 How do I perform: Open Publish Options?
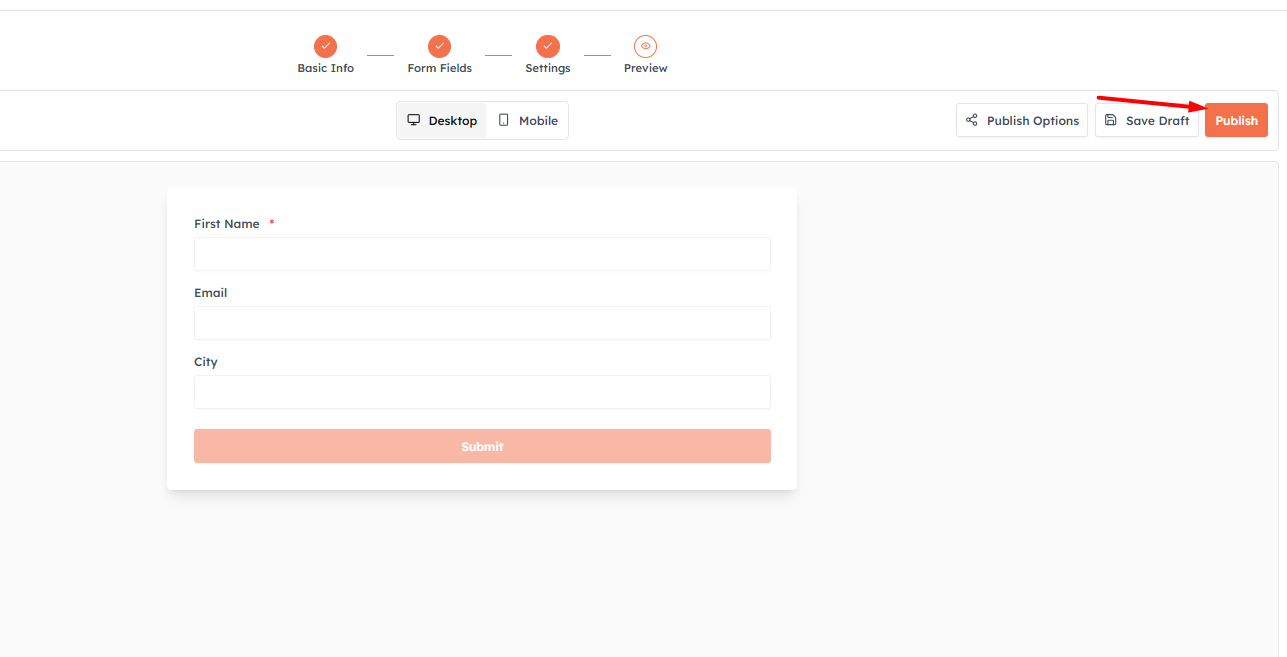click(1021, 120)
